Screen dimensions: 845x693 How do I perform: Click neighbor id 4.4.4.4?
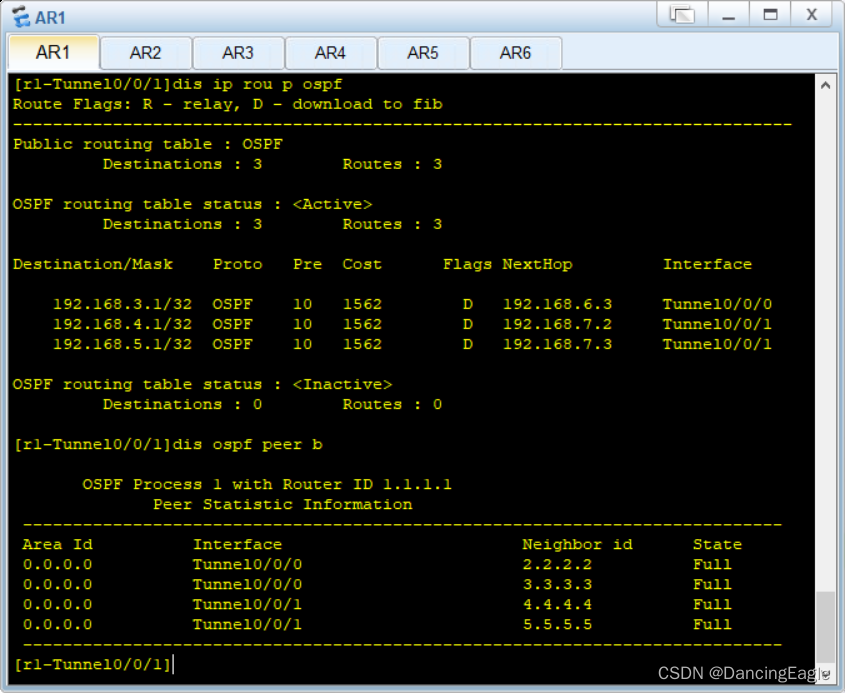click(557, 604)
